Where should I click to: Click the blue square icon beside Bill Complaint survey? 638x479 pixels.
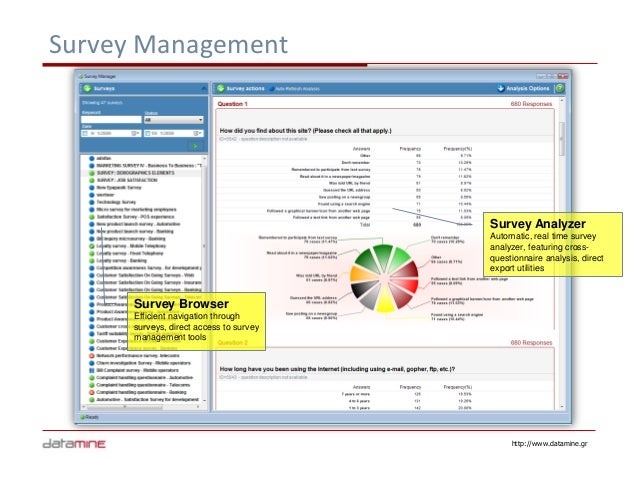tap(92, 370)
